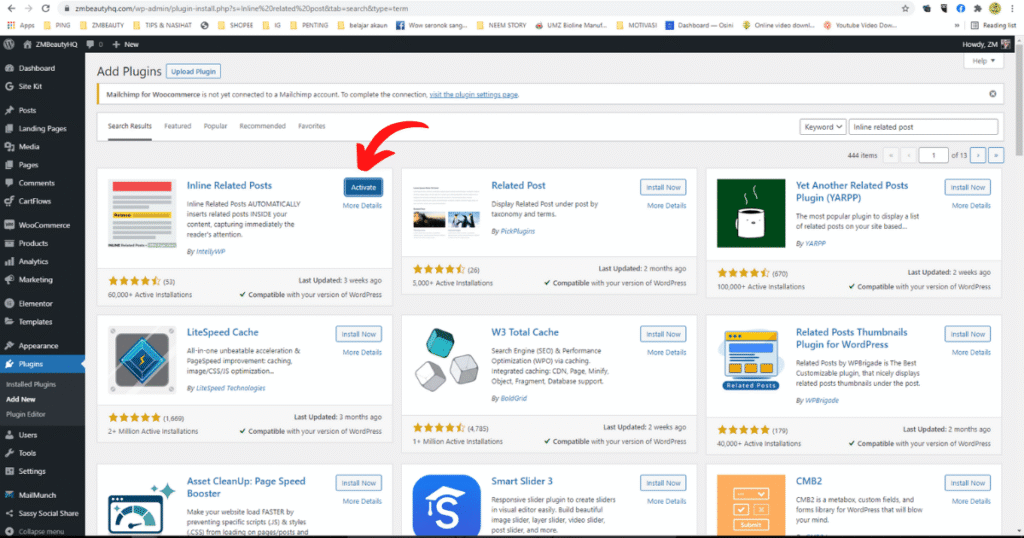The height and width of the screenshot is (538, 1024).
Task: Open LiteSpeed Cache plugin thumbnail
Action: (x=142, y=360)
